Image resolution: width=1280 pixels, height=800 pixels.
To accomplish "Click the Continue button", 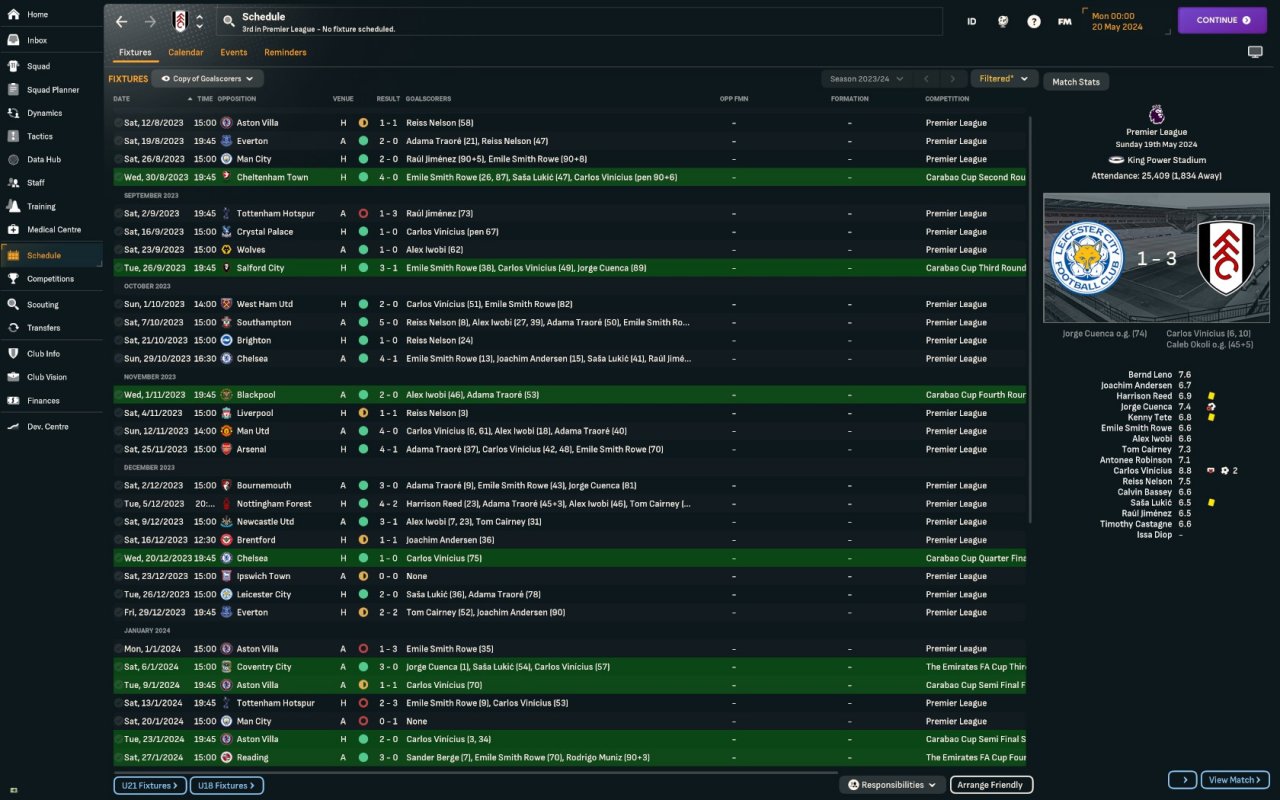I will pyautogui.click(x=1222, y=20).
